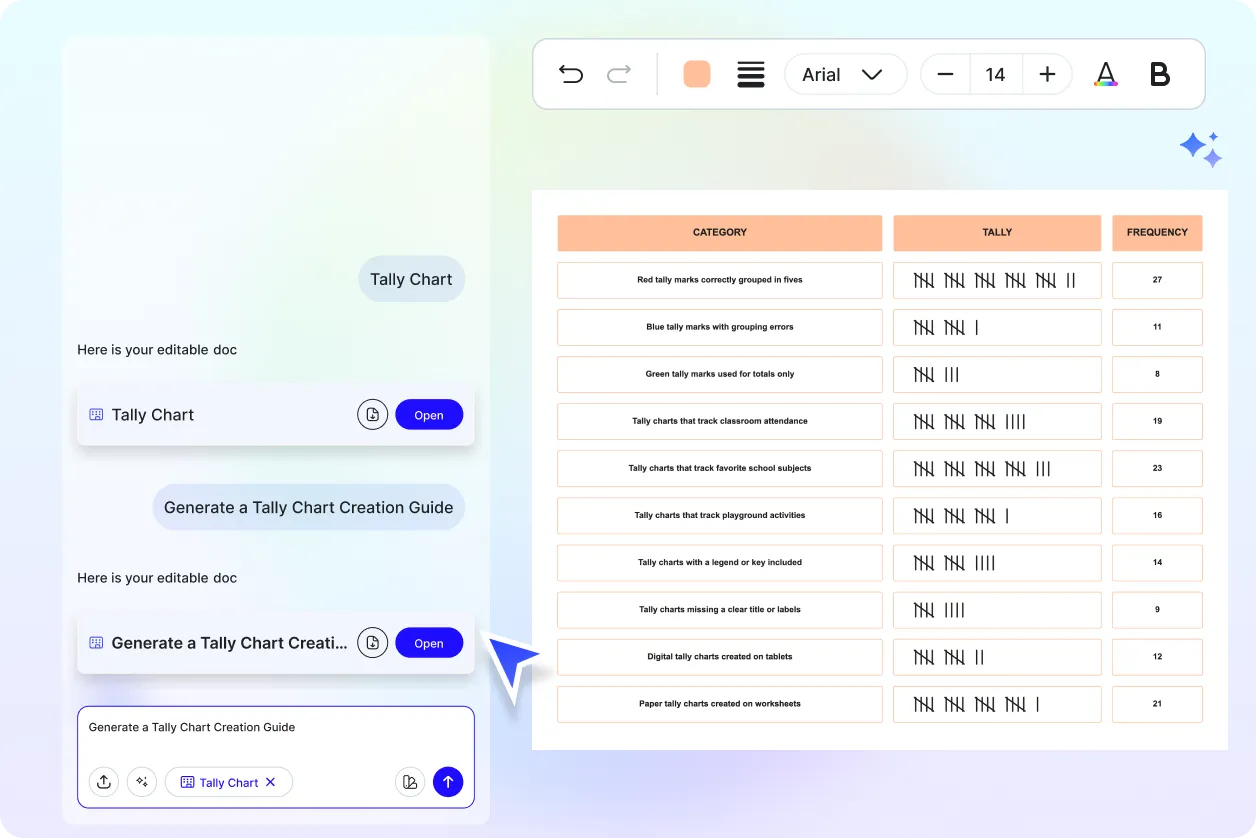Decrease font size with the minus stepper
Image resolution: width=1256 pixels, height=838 pixels.
pos(945,74)
